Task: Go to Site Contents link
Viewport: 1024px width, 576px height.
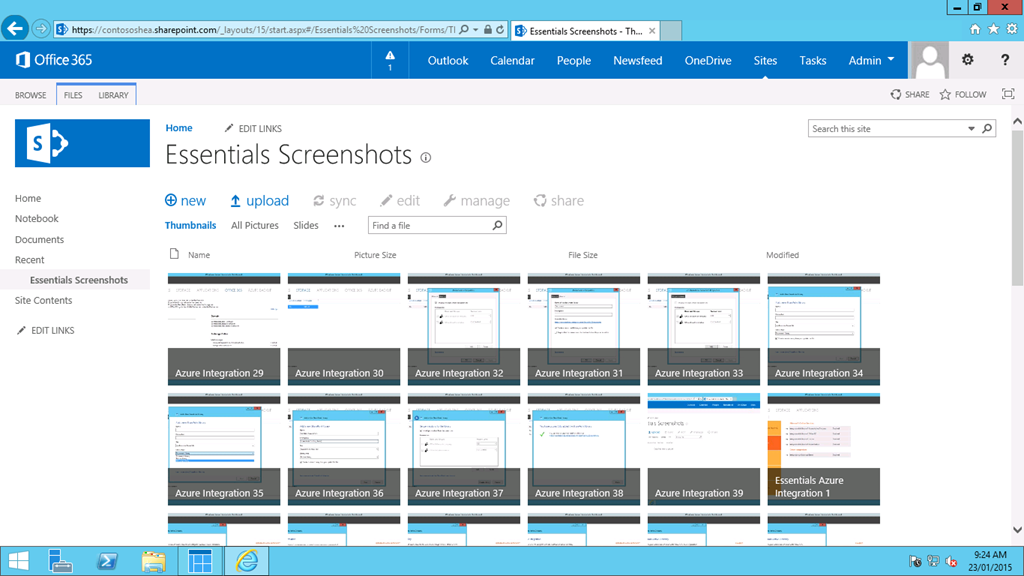Action: [x=43, y=300]
